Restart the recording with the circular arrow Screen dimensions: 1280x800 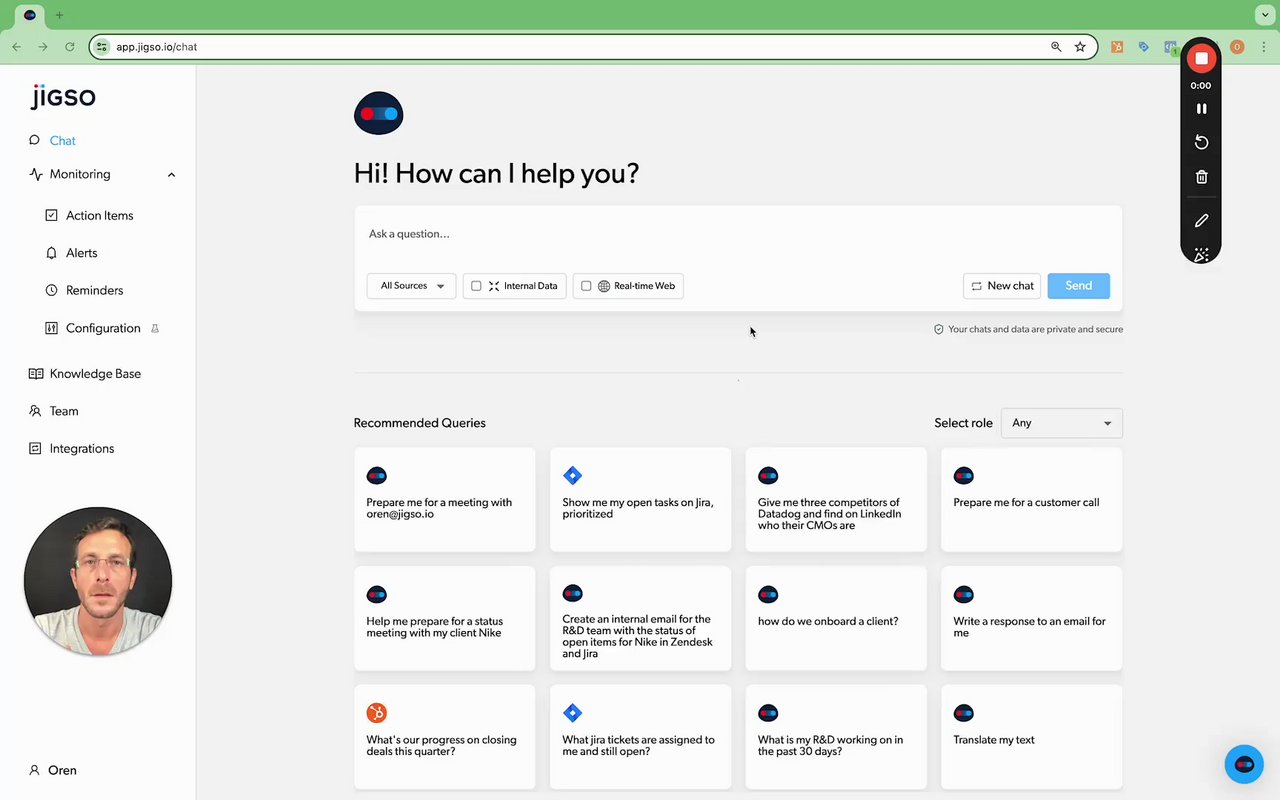click(x=1201, y=142)
